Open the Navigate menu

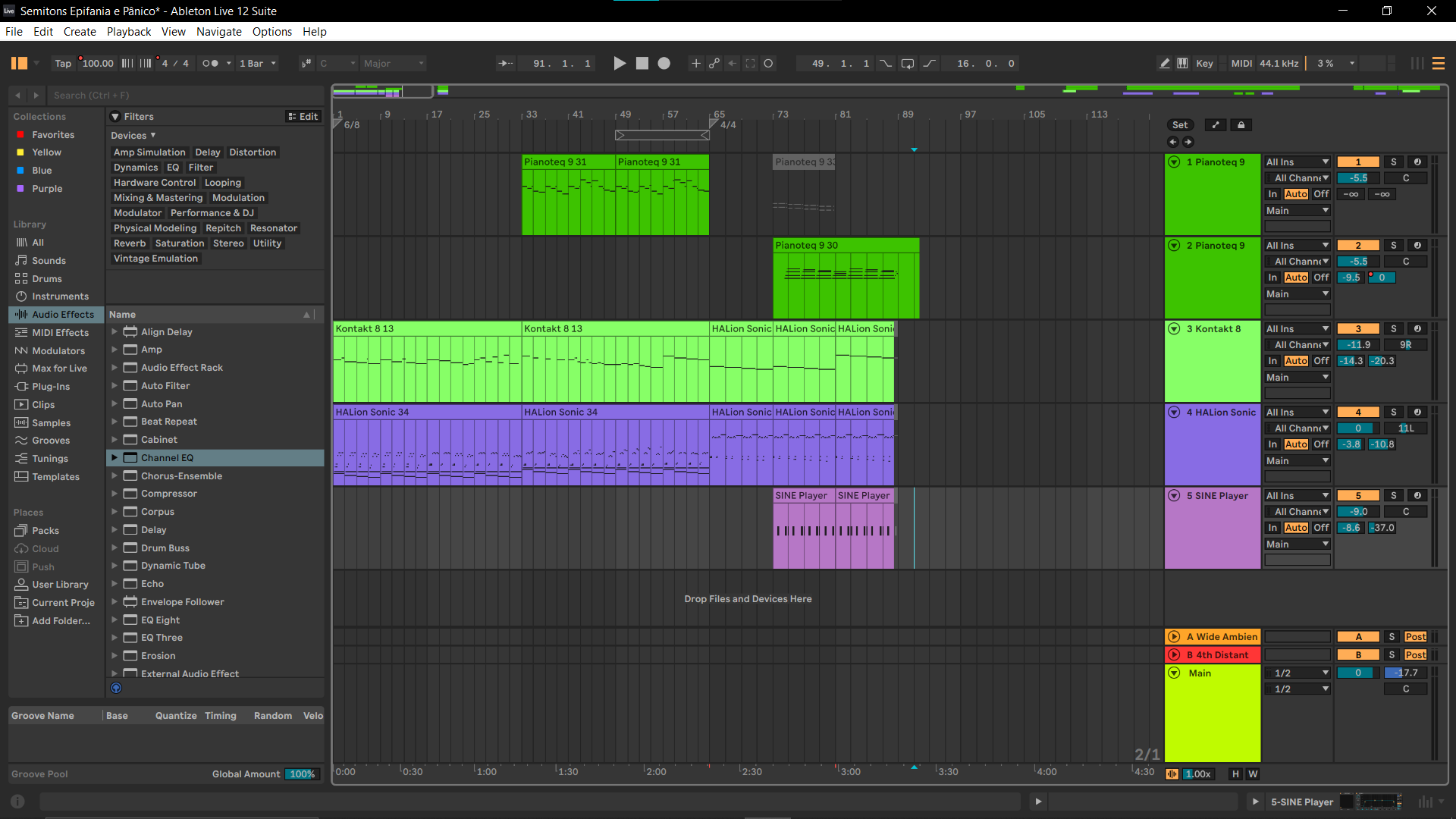click(x=218, y=32)
